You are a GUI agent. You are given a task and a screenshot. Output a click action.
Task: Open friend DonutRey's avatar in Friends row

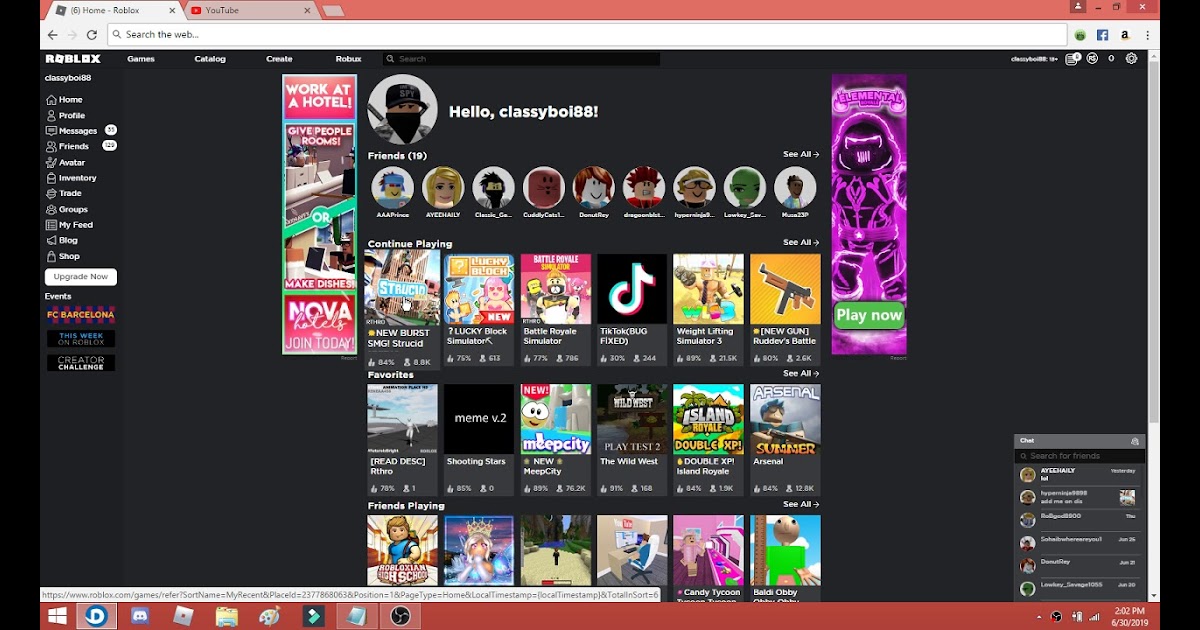[x=593, y=188]
